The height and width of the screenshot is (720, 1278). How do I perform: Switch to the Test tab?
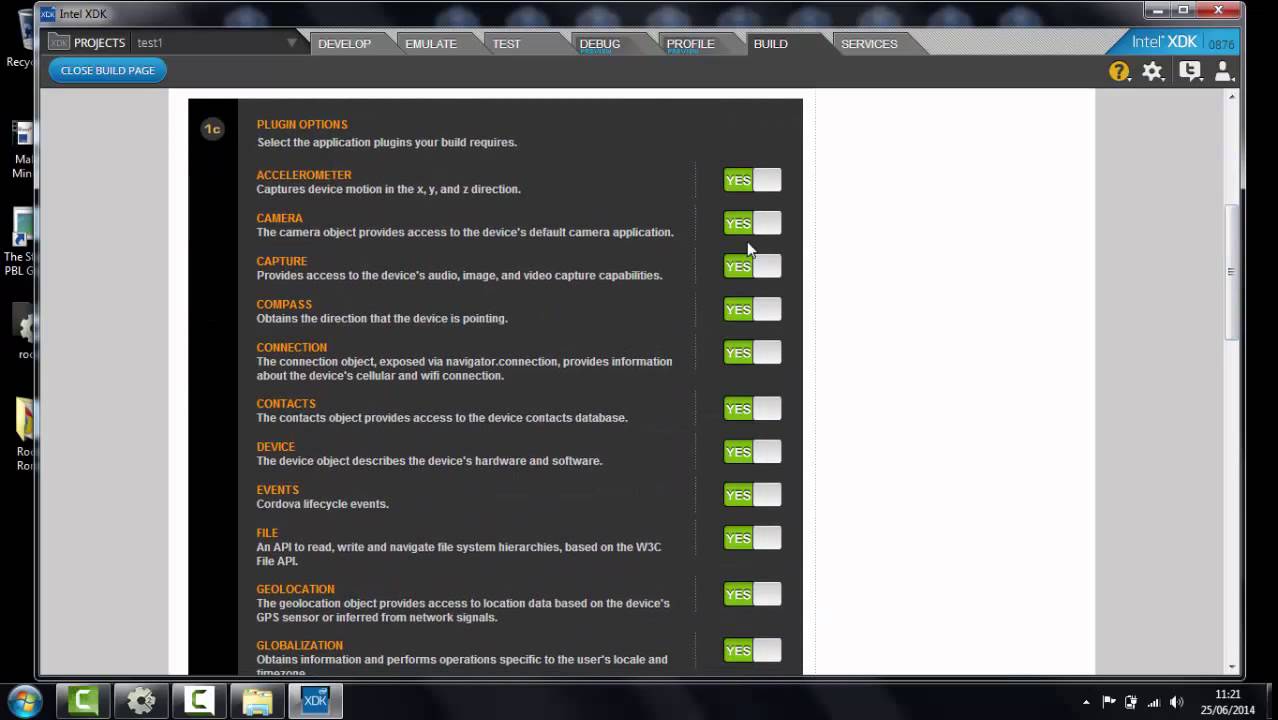pyautogui.click(x=506, y=44)
